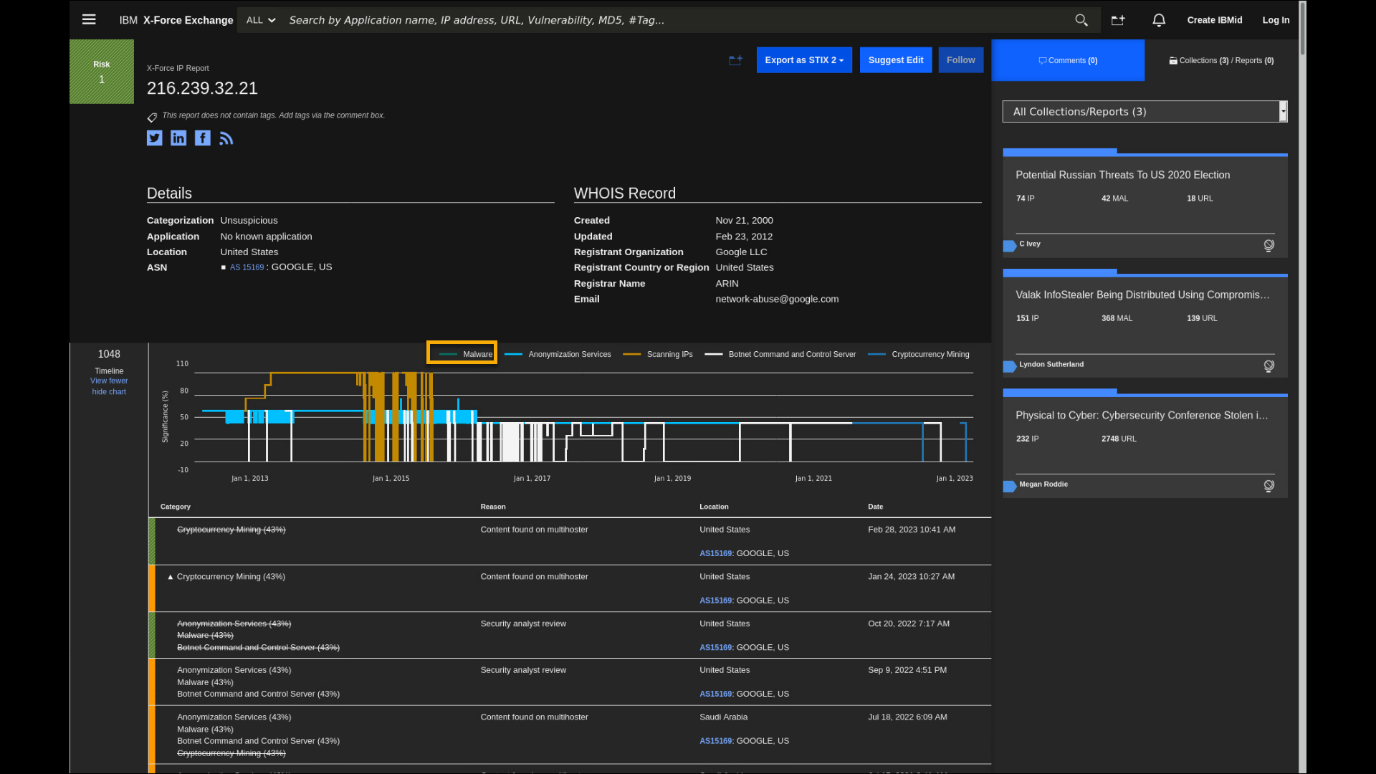The height and width of the screenshot is (774, 1376).
Task: Expand the Jan 24, 2023 Cryptocurrency Mining row
Action: coord(170,577)
